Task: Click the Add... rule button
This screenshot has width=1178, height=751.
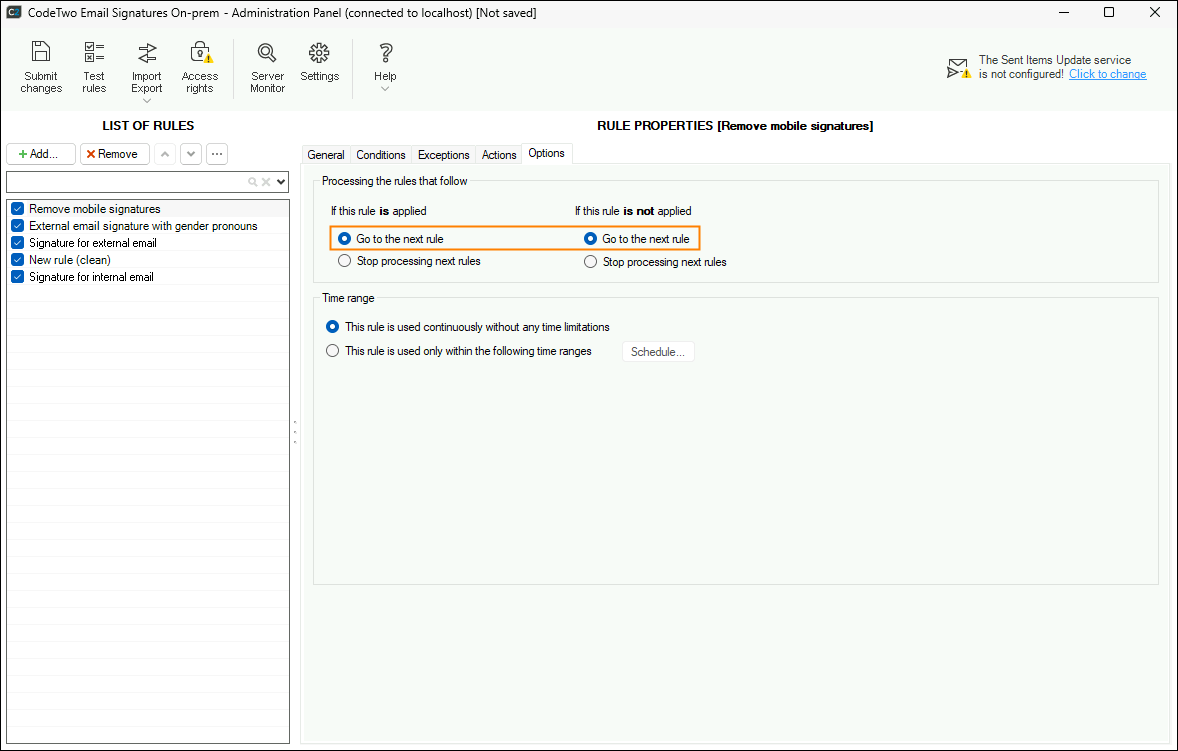Action: [41, 154]
